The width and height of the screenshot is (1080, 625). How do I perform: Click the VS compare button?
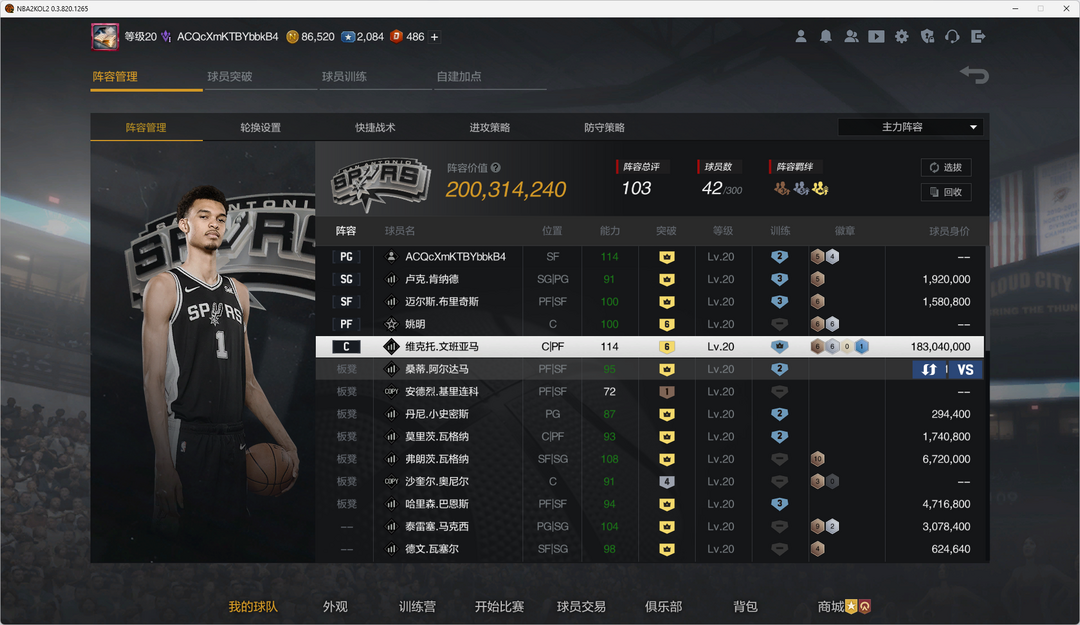tap(966, 369)
